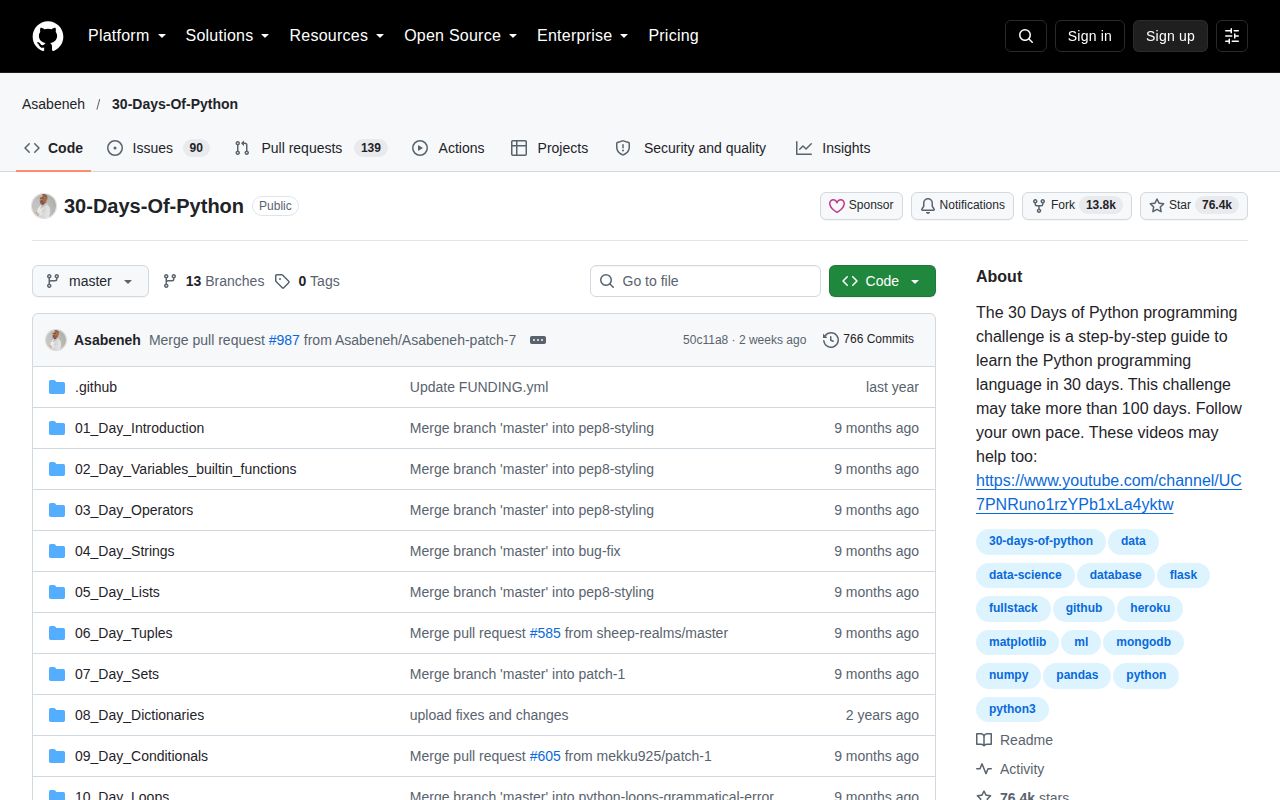This screenshot has height=800, width=1280.
Task: Fork the repository
Action: 1076,205
